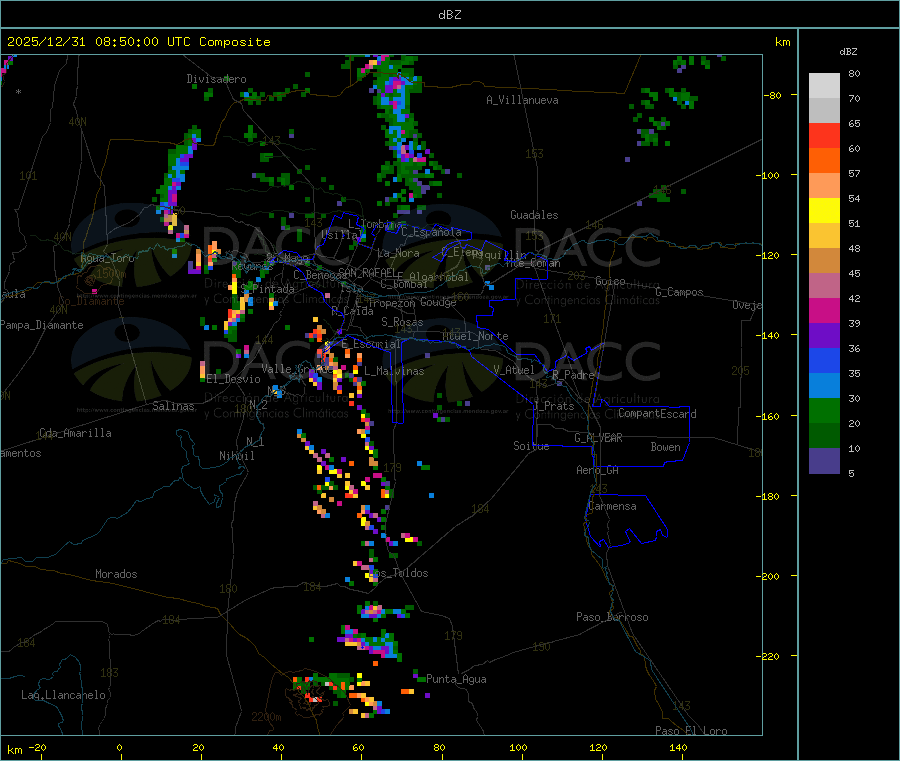Select the blue 35-36 dBZ legend swatch
The height and width of the screenshot is (761, 900).
coord(824,360)
